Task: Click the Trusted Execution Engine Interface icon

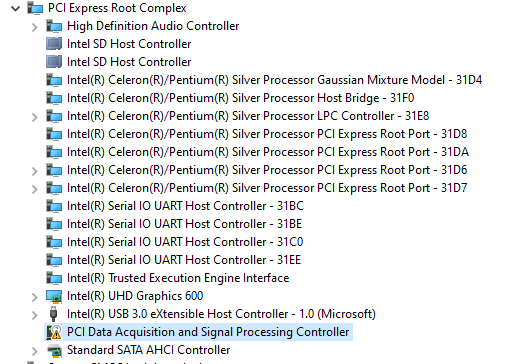Action: coord(54,278)
